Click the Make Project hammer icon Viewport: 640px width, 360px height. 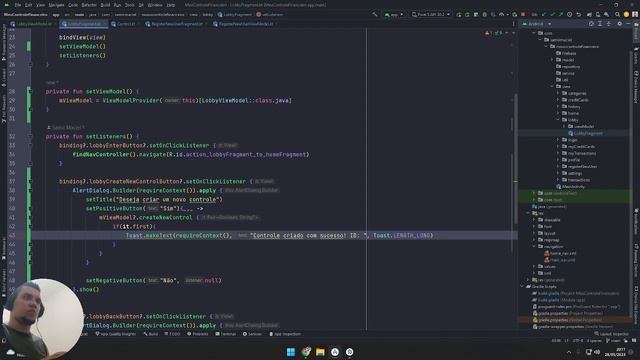(x=375, y=14)
